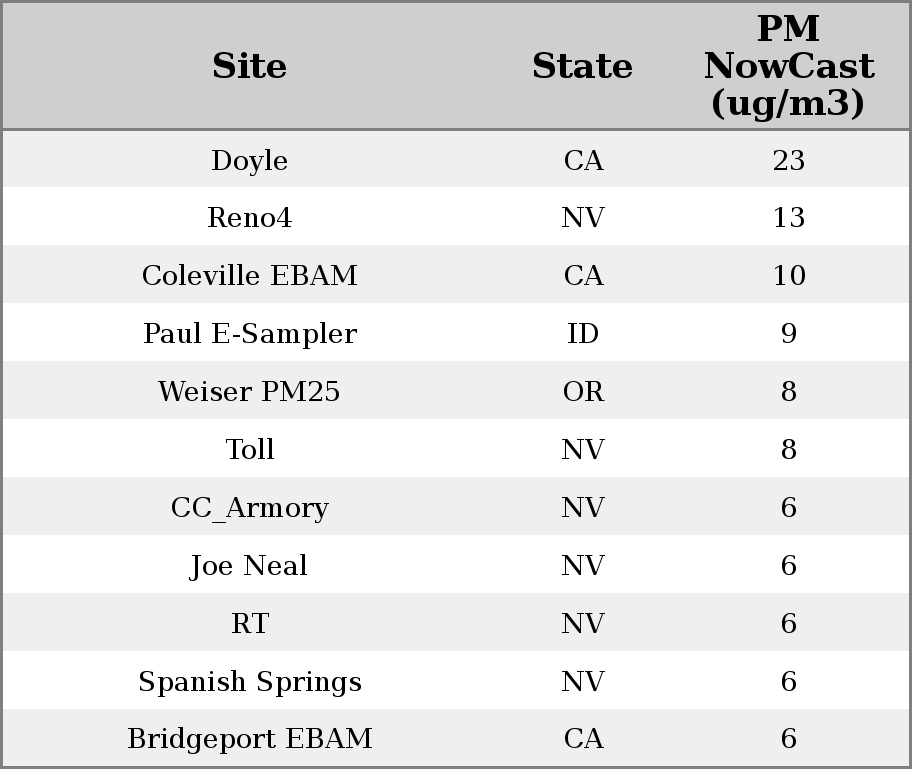Viewport: 912px width, 769px height.
Task: Select the Doyle site row
Action: click(x=250, y=161)
